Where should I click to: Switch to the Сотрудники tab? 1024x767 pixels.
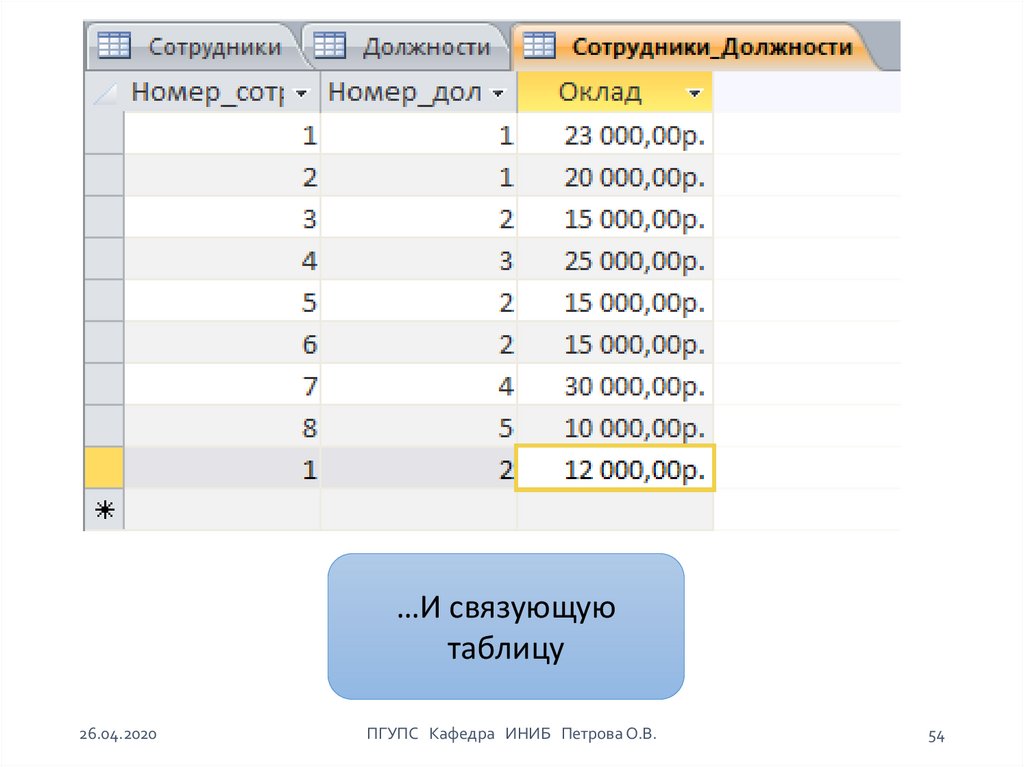tap(214, 47)
